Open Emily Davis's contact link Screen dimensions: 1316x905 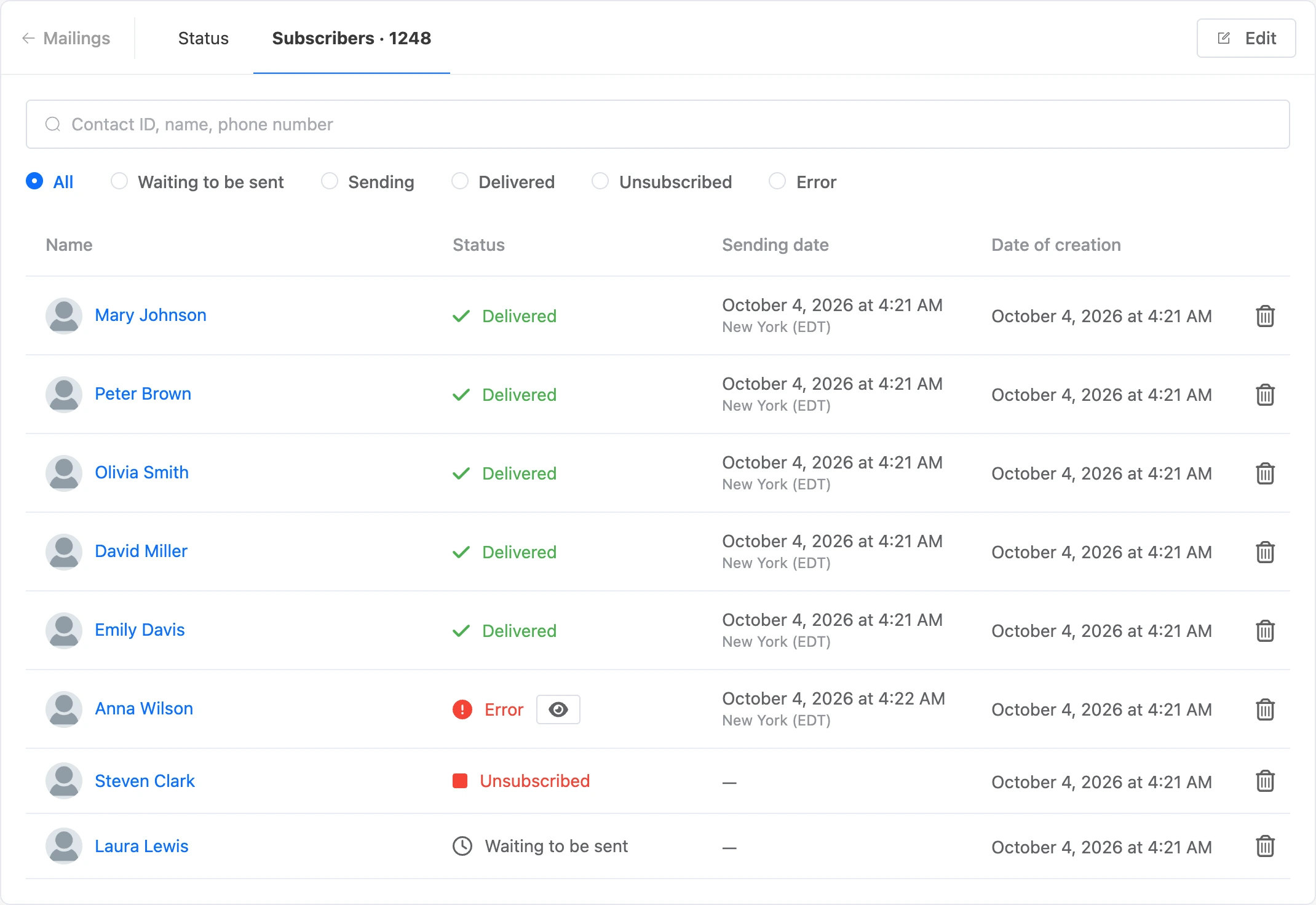coord(140,630)
